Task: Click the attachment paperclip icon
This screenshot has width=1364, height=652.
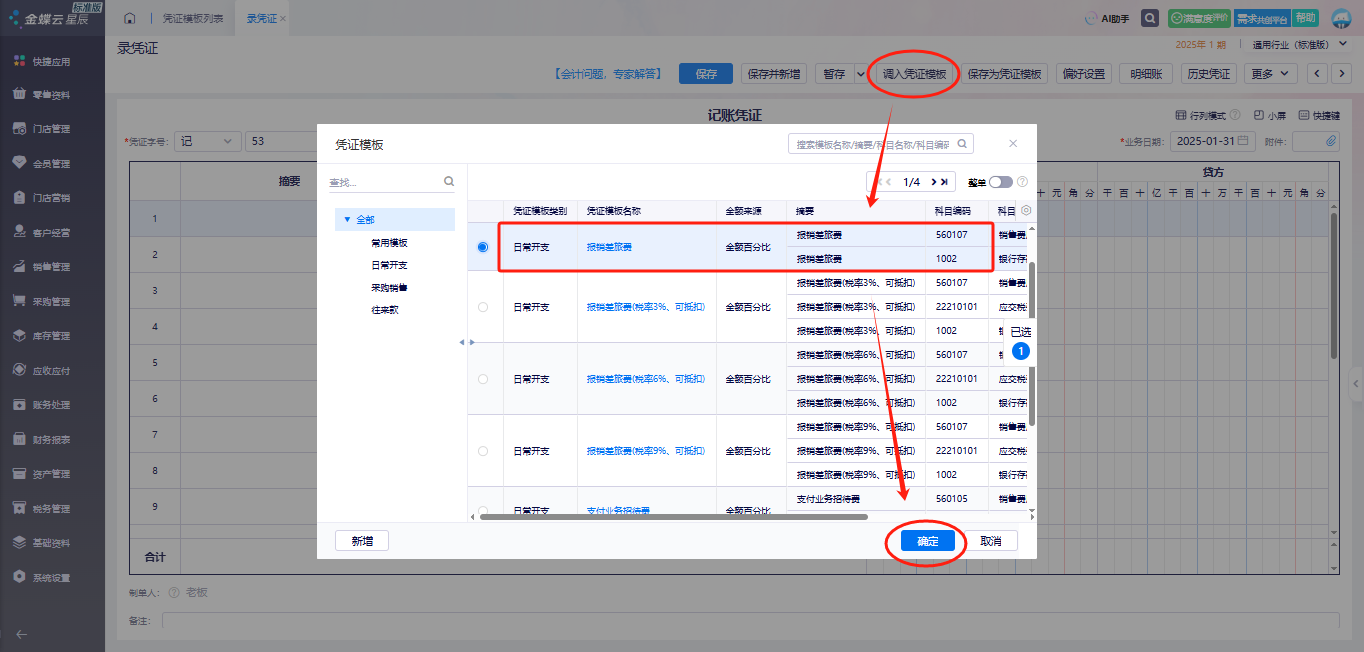Action: 1331,141
